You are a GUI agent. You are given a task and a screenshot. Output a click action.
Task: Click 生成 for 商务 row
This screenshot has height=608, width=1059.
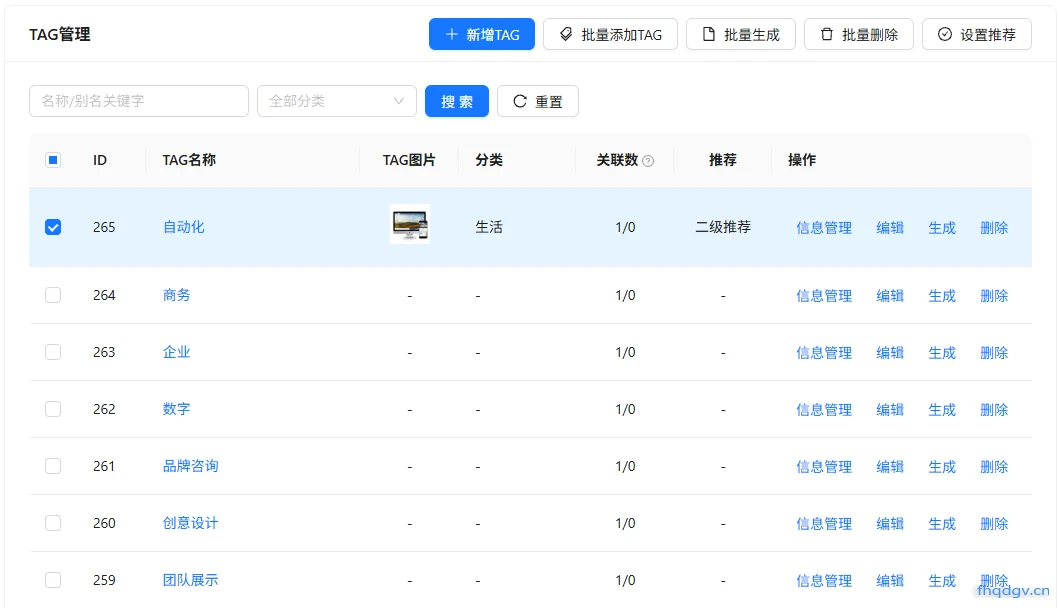coord(942,296)
